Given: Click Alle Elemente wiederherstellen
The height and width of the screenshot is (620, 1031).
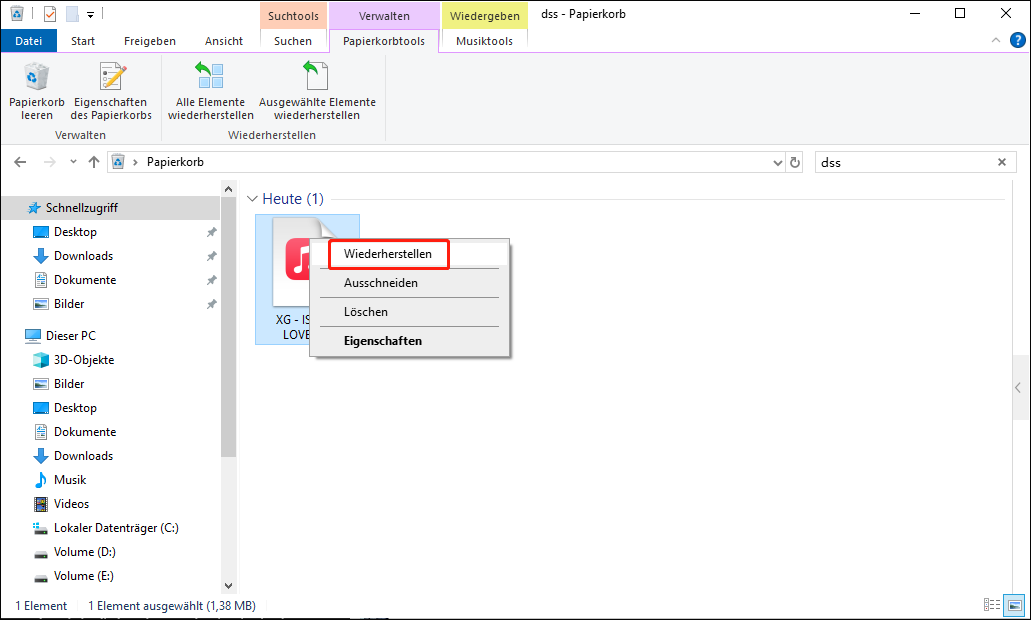Looking at the screenshot, I should (x=210, y=91).
